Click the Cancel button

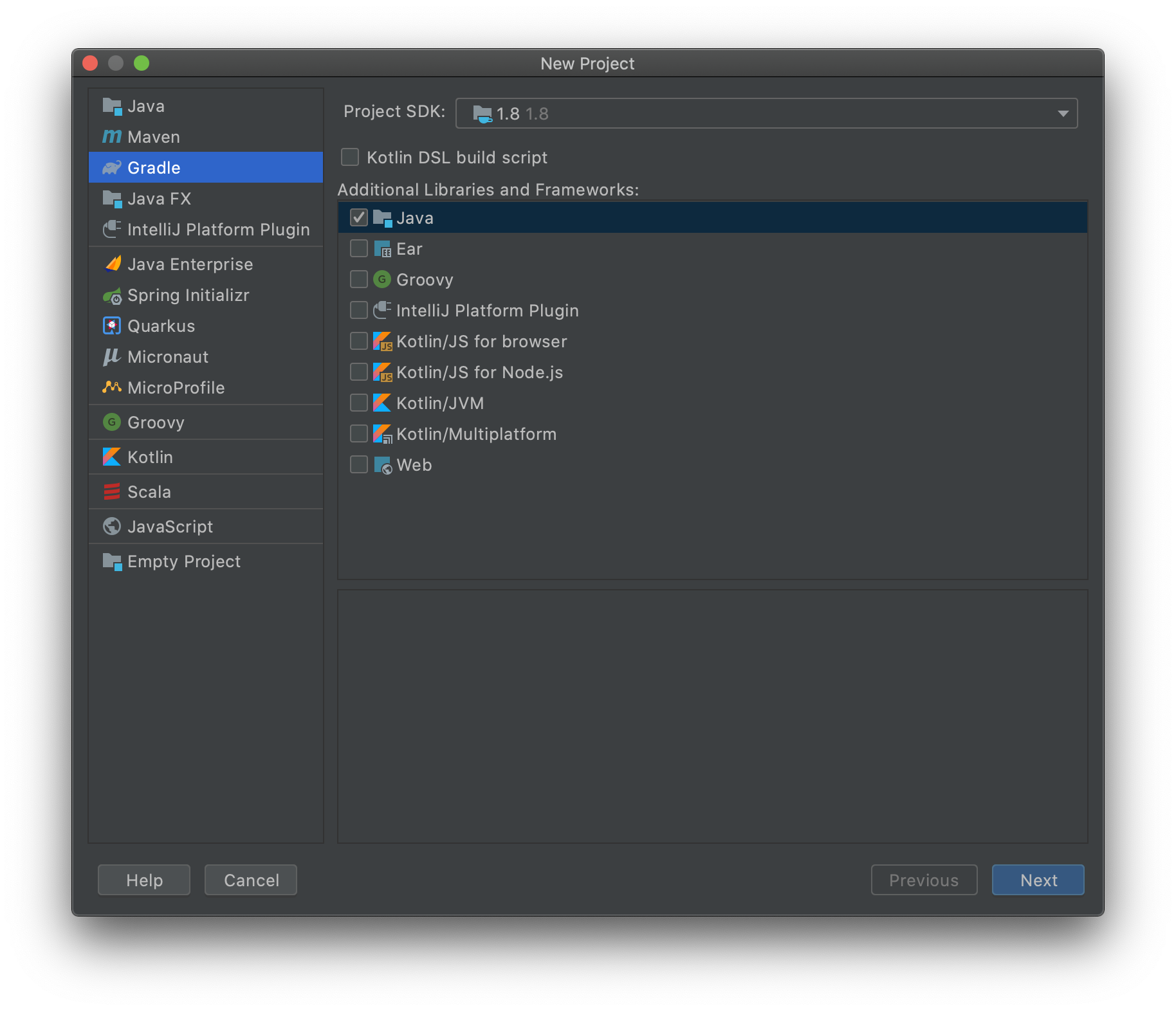pos(251,880)
